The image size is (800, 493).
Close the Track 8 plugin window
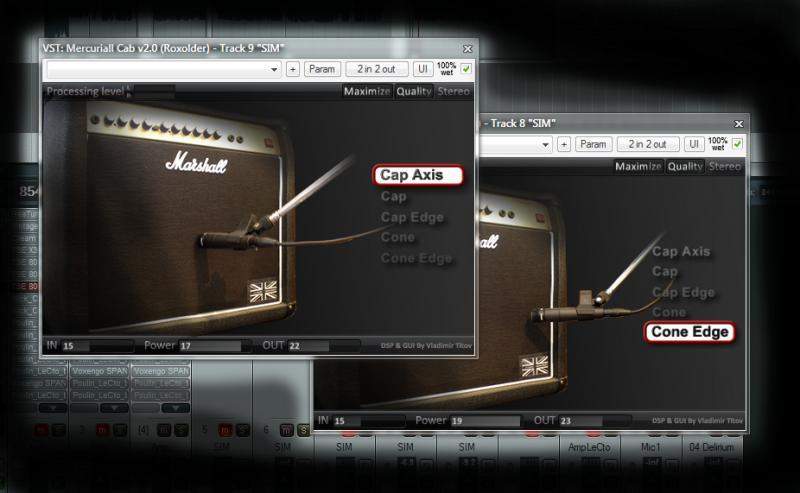pos(739,124)
